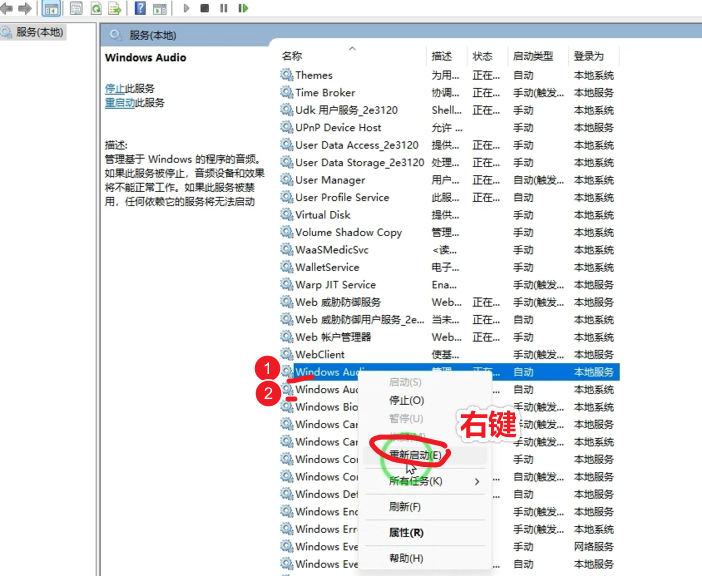Click the gear icon beside Warp JIT Service
Screen dimensions: 702x576
(287, 284)
